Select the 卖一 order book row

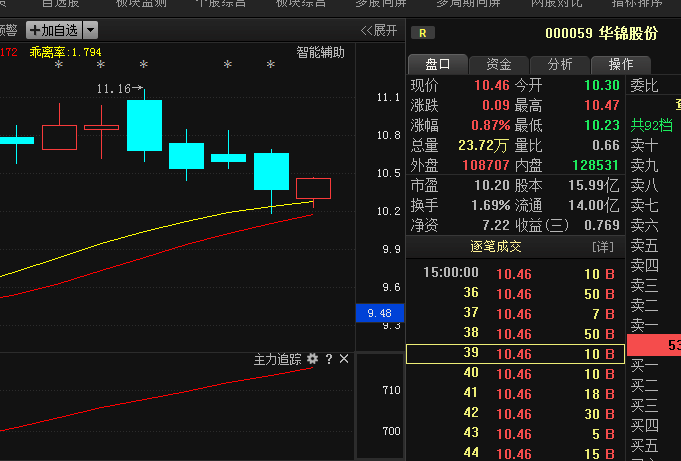654,325
